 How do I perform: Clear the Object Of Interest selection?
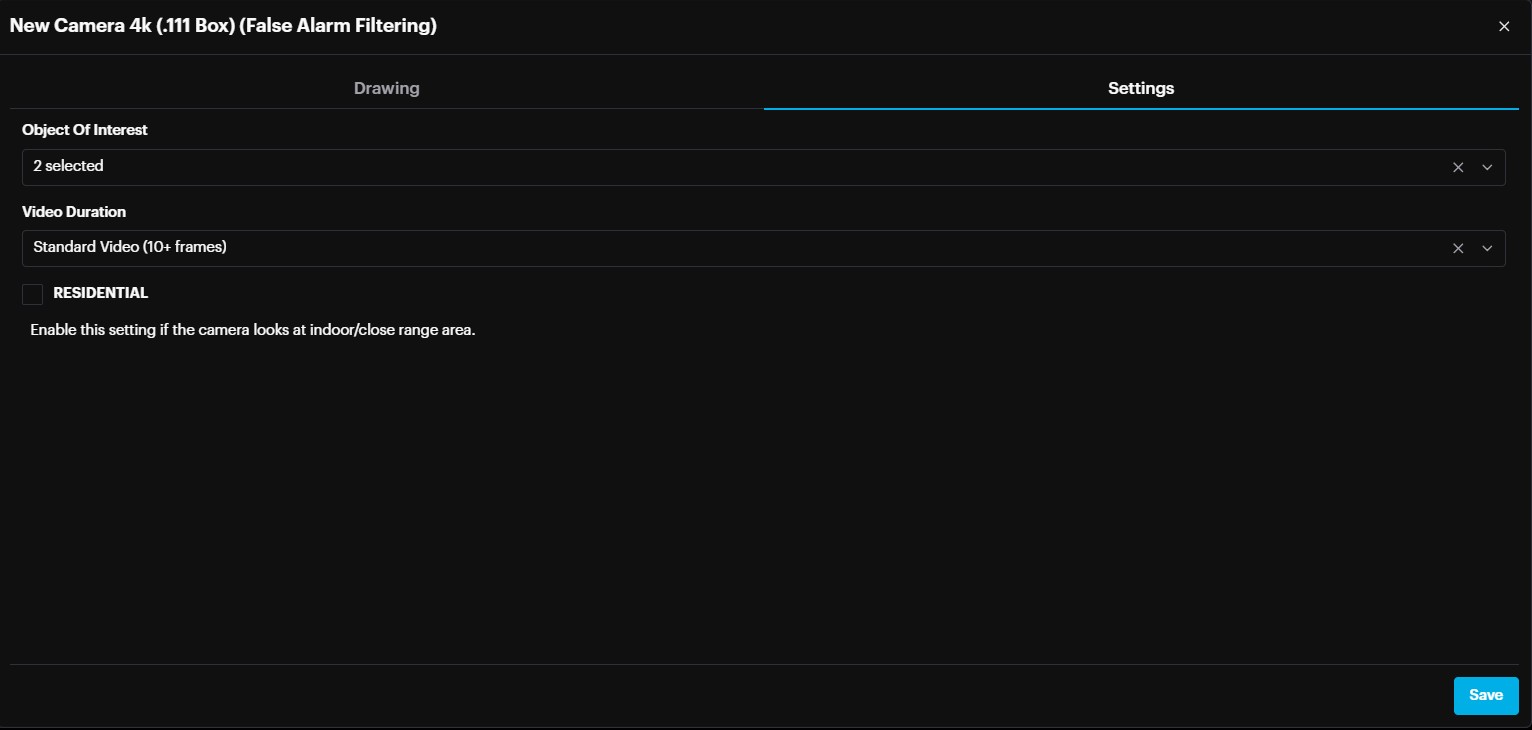pos(1458,167)
